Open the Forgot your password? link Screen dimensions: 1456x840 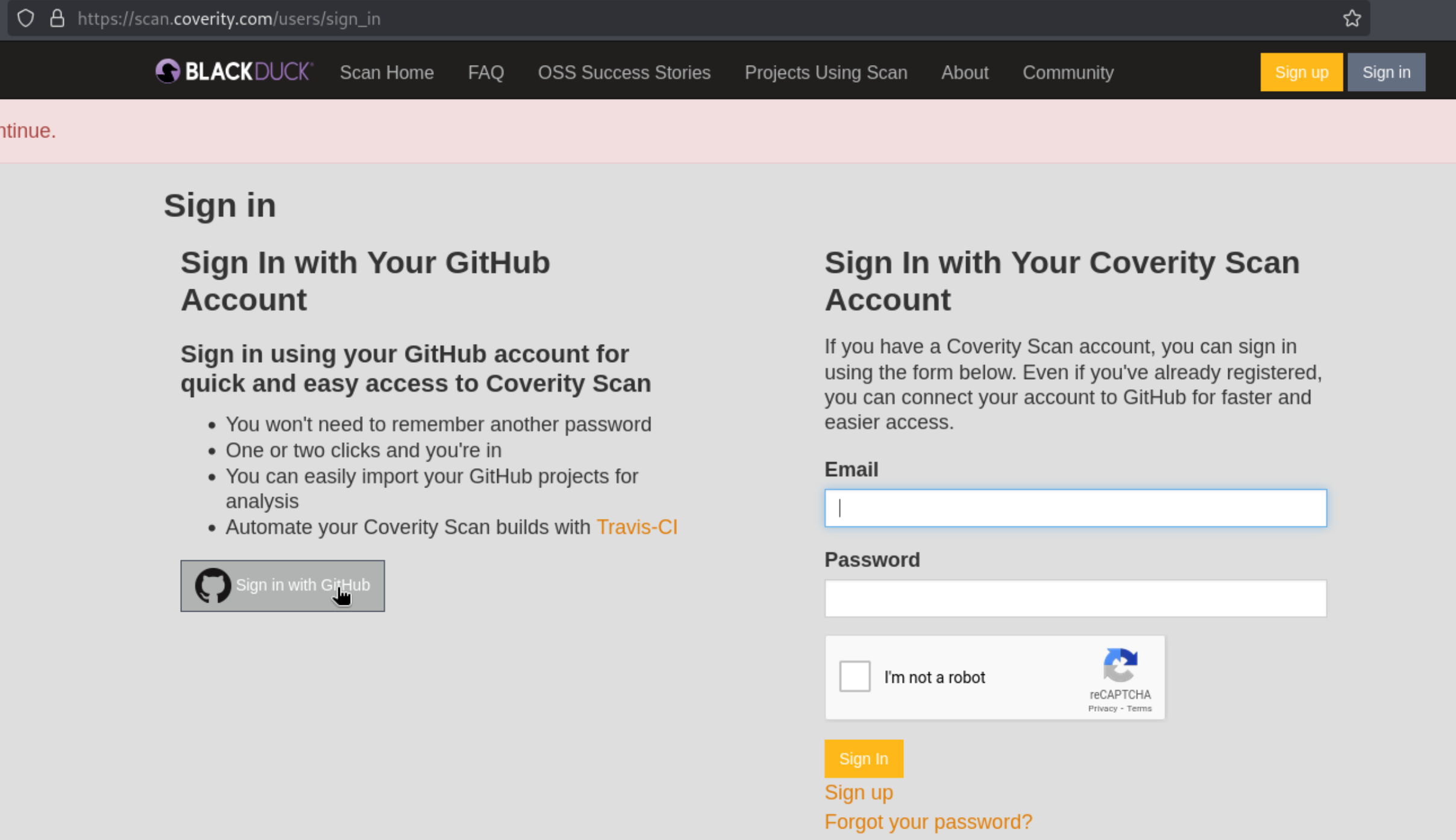click(928, 822)
